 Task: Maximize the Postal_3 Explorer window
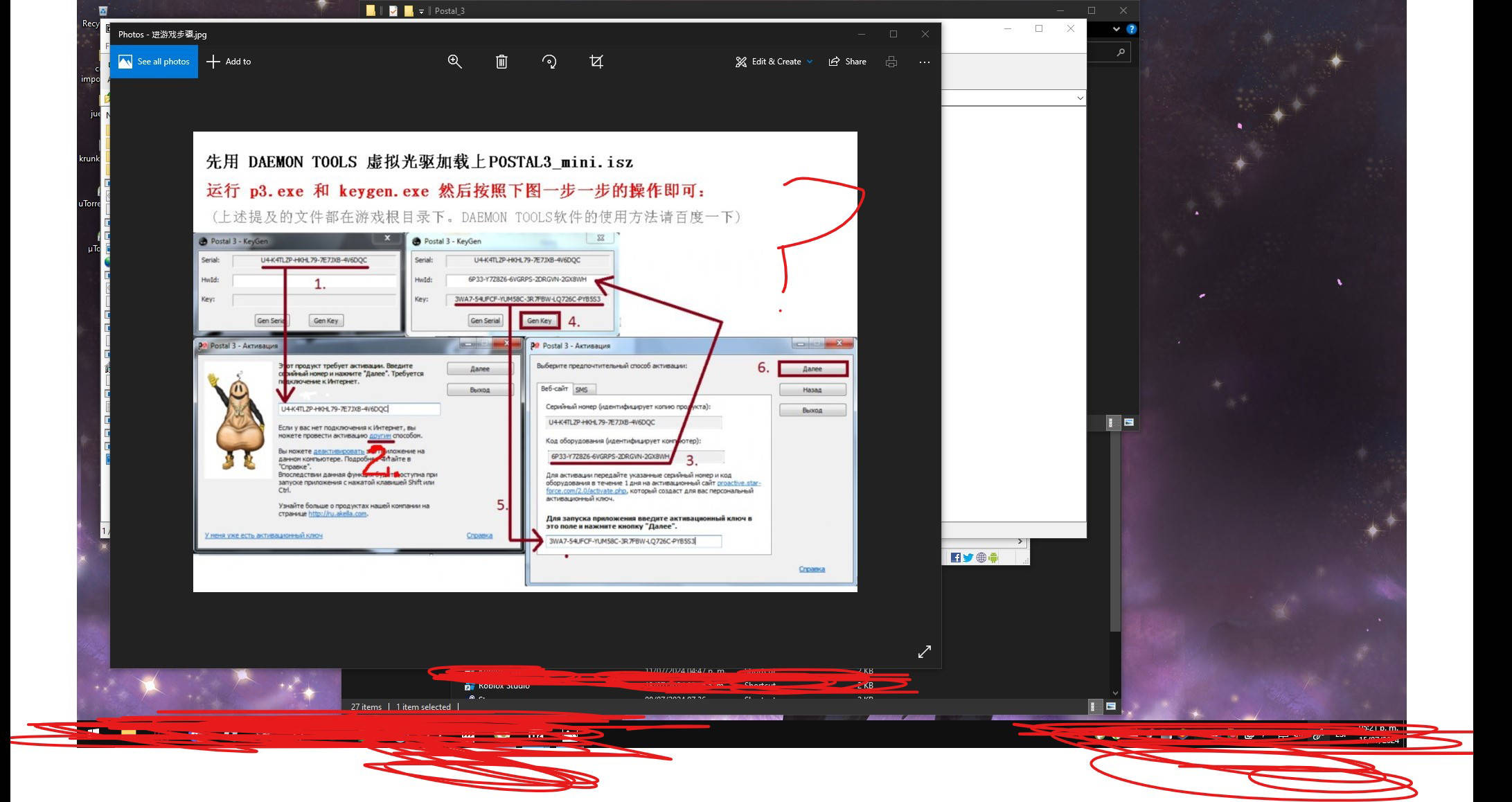click(1092, 10)
